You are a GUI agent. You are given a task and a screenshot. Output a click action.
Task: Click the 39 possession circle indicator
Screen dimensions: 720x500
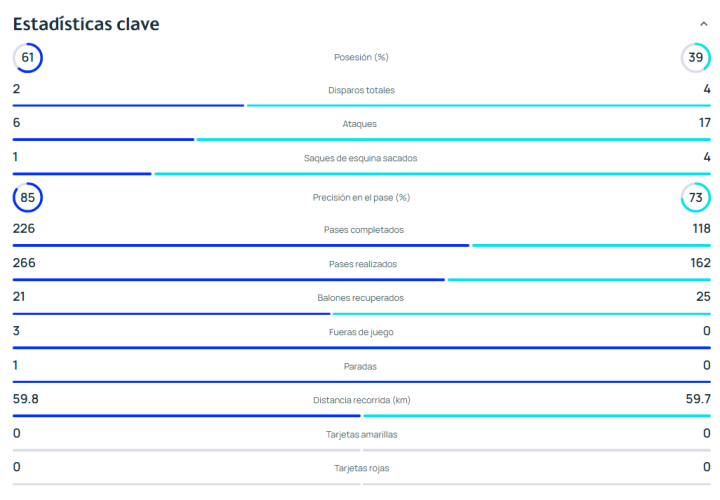click(695, 58)
